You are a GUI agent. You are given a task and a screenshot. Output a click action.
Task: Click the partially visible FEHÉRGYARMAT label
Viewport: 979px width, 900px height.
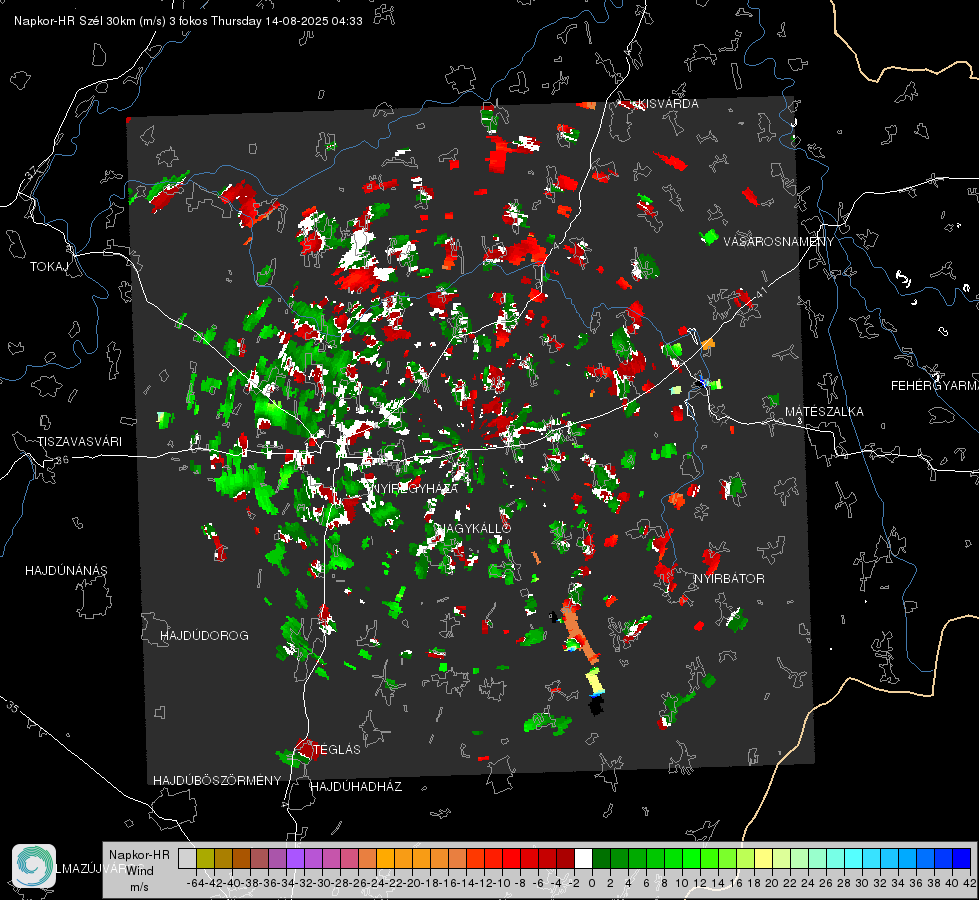934,386
